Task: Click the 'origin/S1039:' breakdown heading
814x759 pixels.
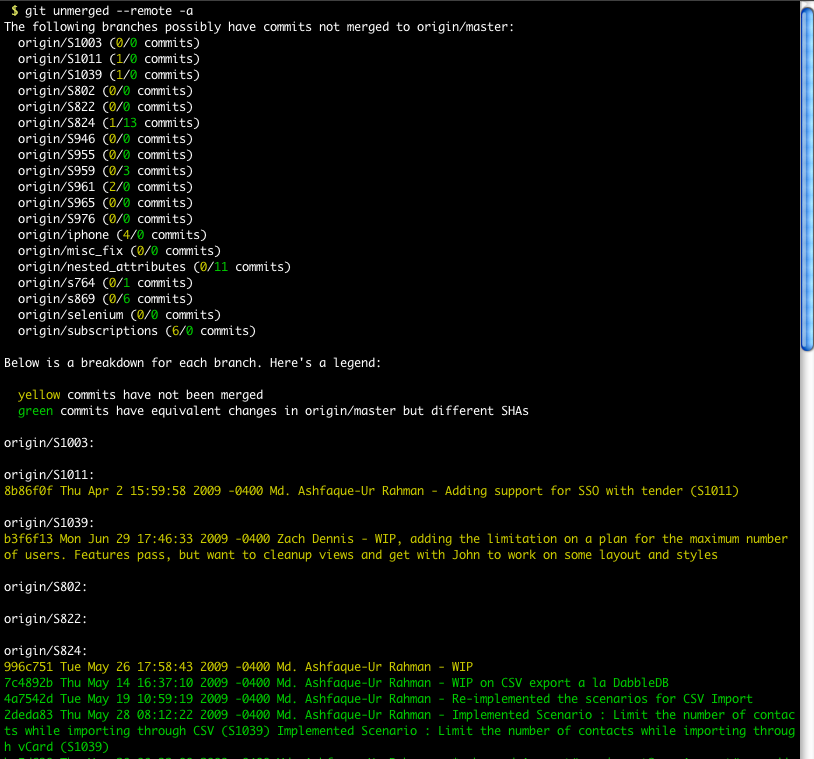Action: (x=49, y=523)
